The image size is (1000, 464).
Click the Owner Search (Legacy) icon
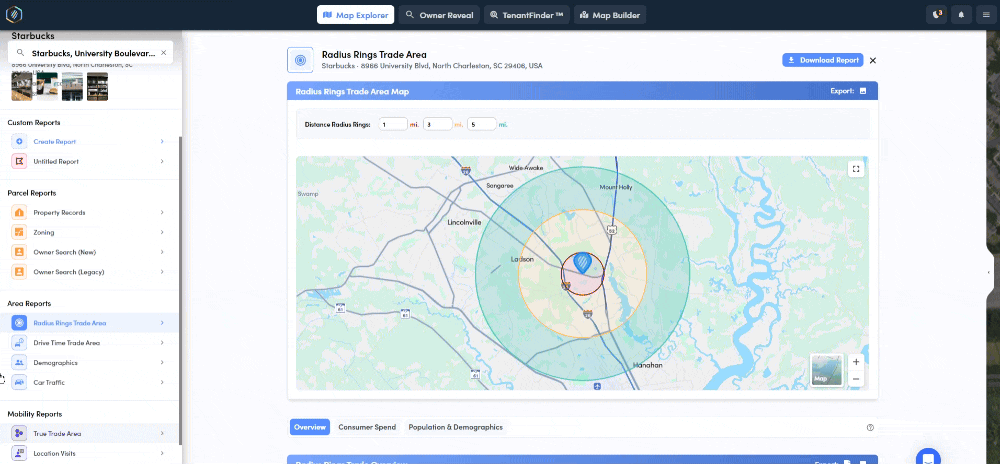click(19, 272)
